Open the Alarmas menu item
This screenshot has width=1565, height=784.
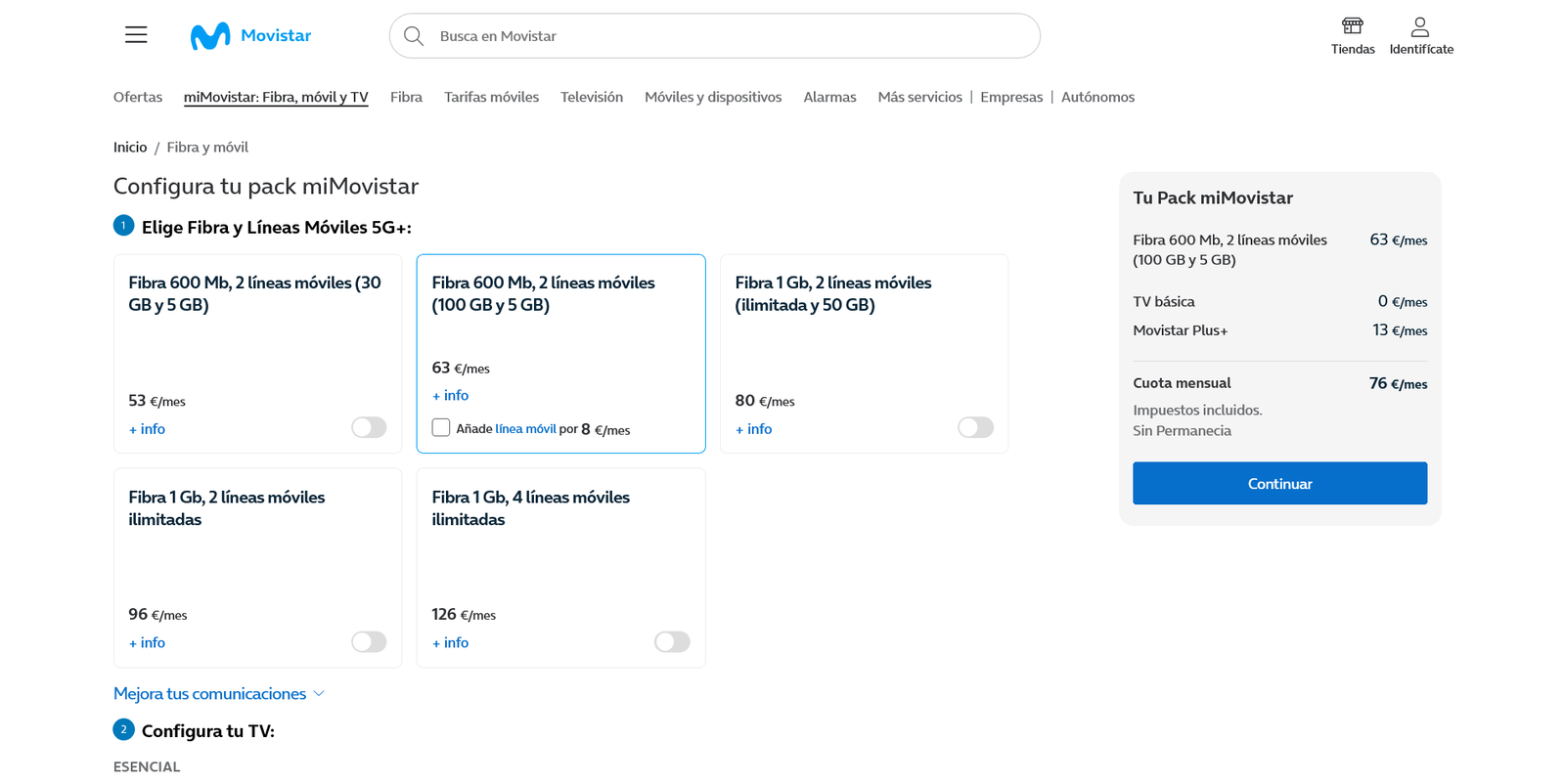coord(829,97)
